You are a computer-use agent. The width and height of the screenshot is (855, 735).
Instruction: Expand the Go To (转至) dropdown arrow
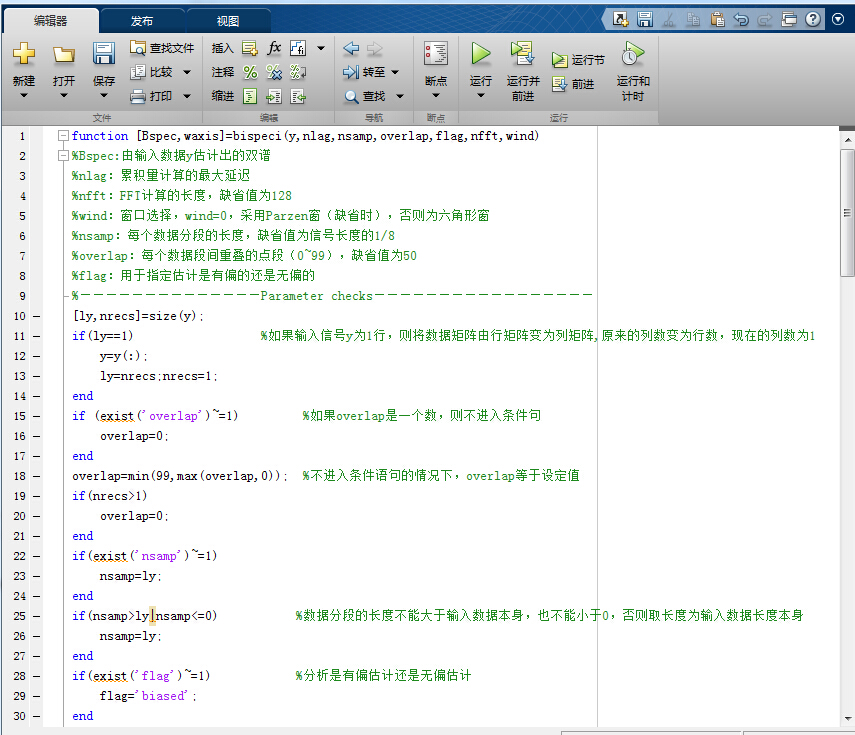[x=395, y=72]
